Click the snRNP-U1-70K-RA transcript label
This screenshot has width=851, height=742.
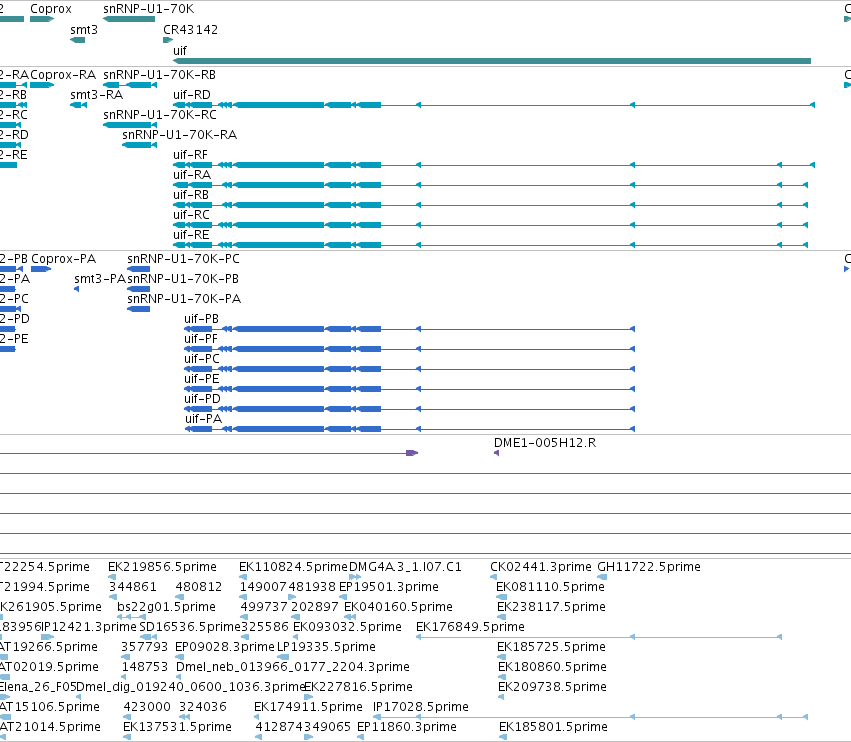coord(179,135)
